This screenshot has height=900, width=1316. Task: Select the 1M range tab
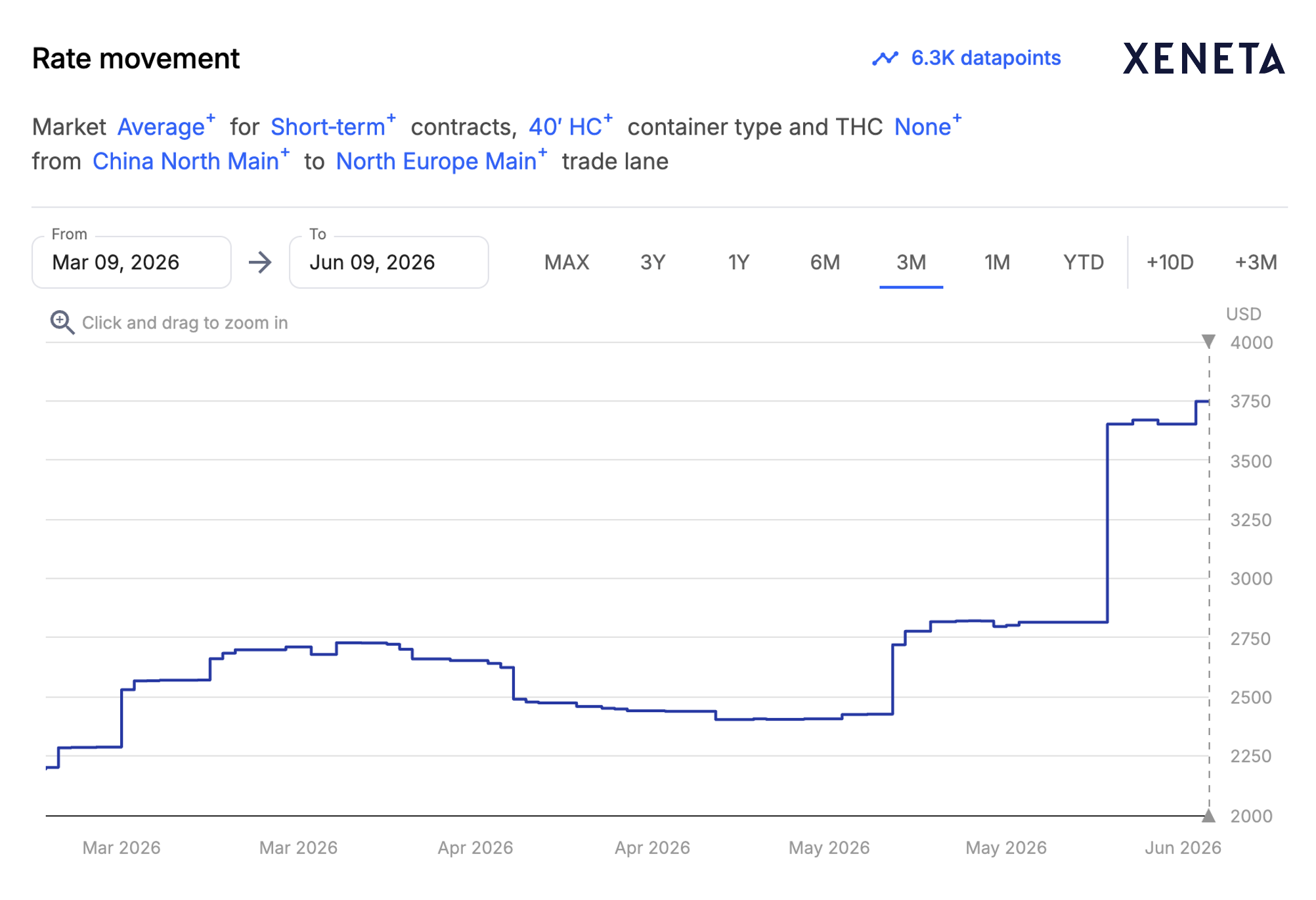997,262
